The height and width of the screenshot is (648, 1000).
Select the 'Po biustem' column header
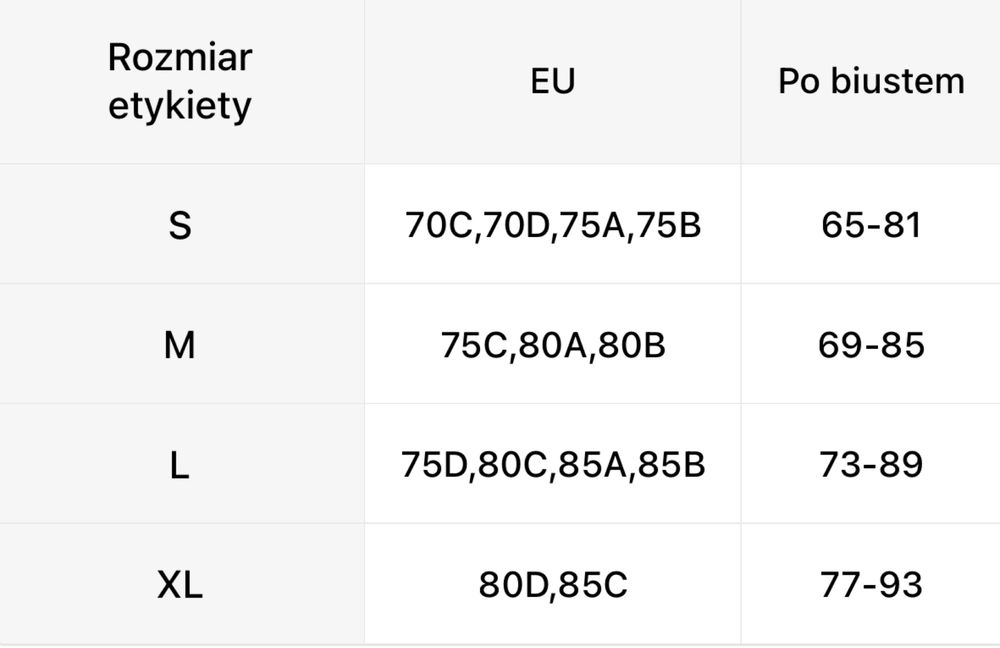point(871,81)
